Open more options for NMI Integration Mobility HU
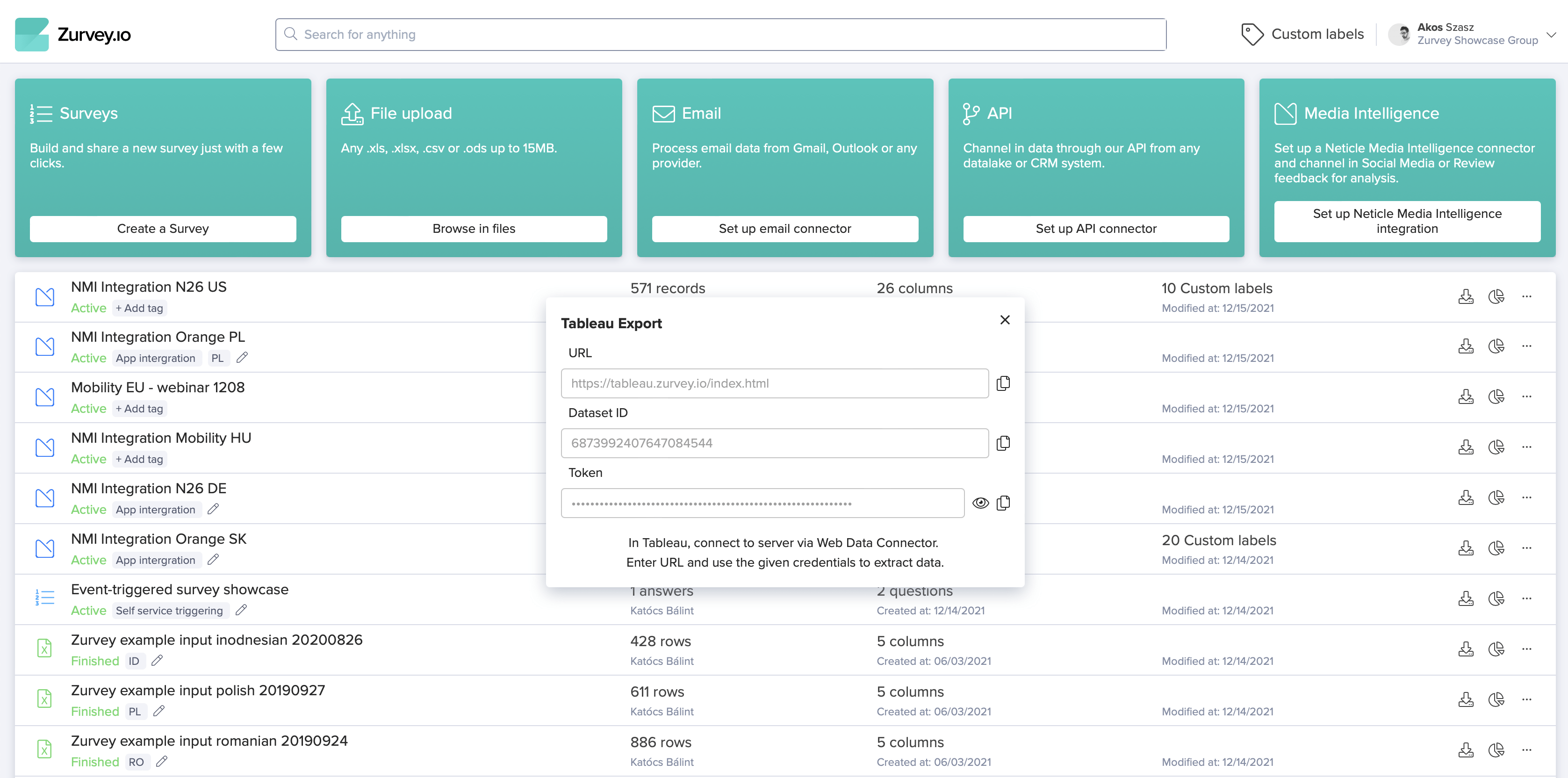Viewport: 1568px width, 778px height. tap(1526, 447)
